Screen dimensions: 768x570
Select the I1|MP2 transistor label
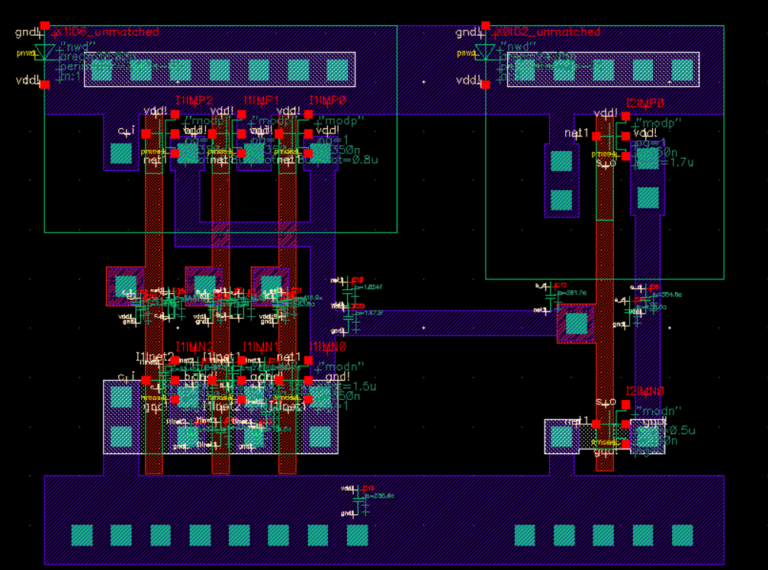coord(194,101)
